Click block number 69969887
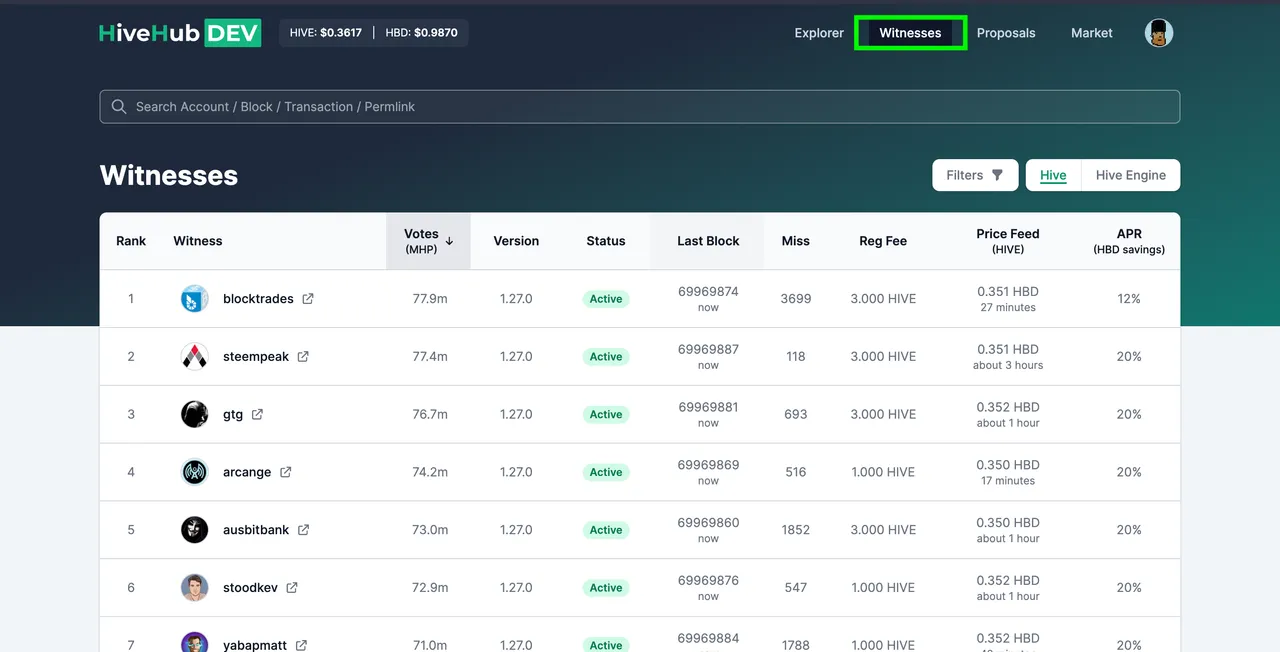The width and height of the screenshot is (1280, 652). (708, 350)
